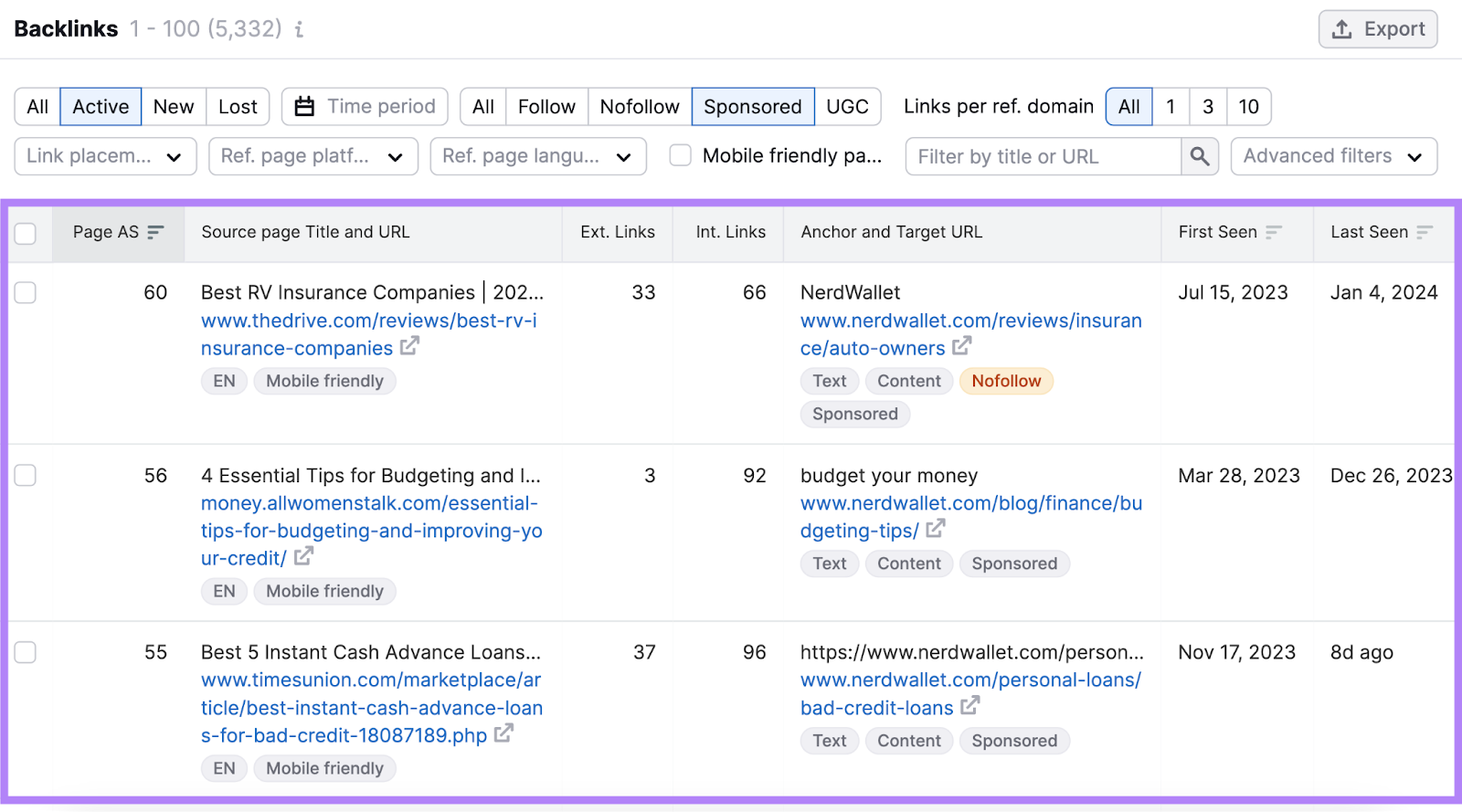Click the Last Seen sort icon
This screenshot has height=812, width=1462.
(1425, 232)
